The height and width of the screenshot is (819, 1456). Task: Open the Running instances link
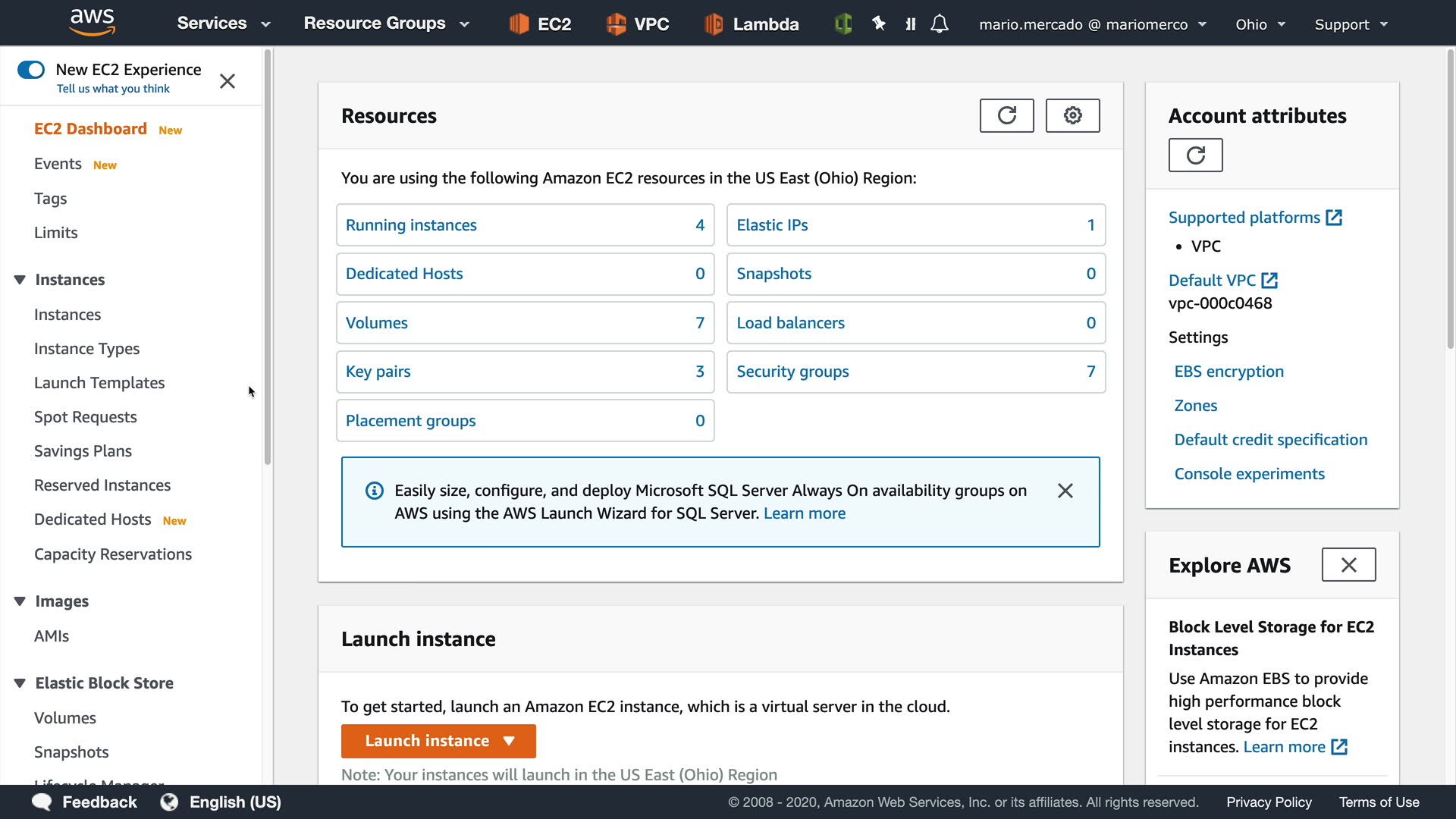point(411,225)
